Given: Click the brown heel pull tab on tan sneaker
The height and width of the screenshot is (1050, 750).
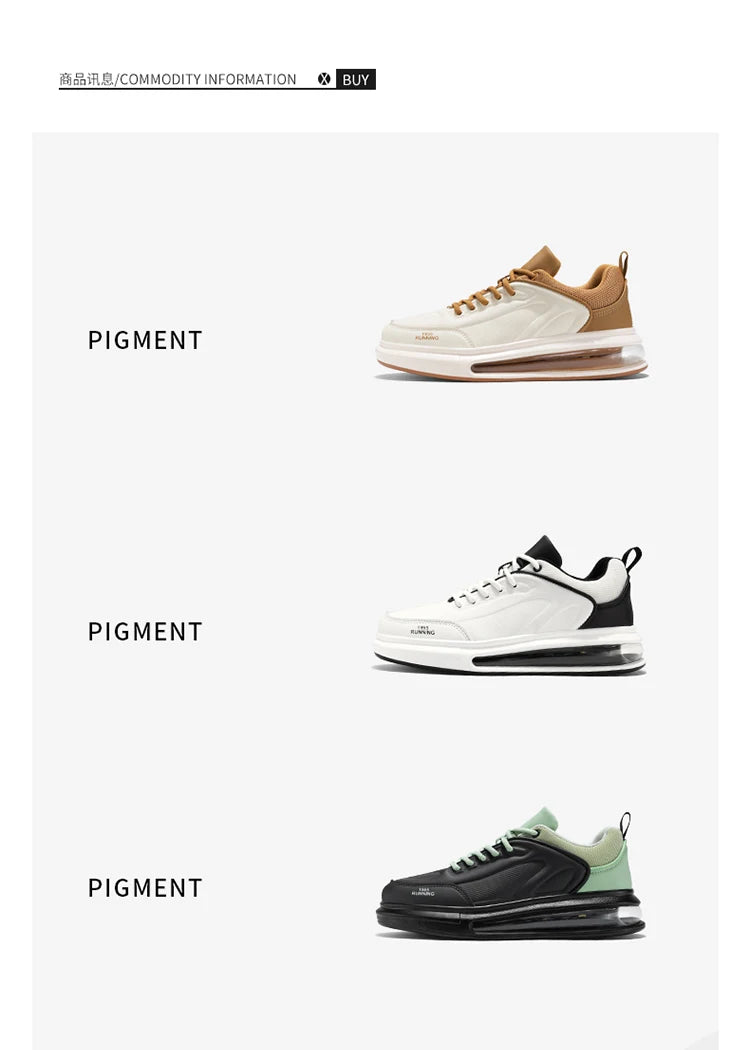Looking at the screenshot, I should coord(623,263).
